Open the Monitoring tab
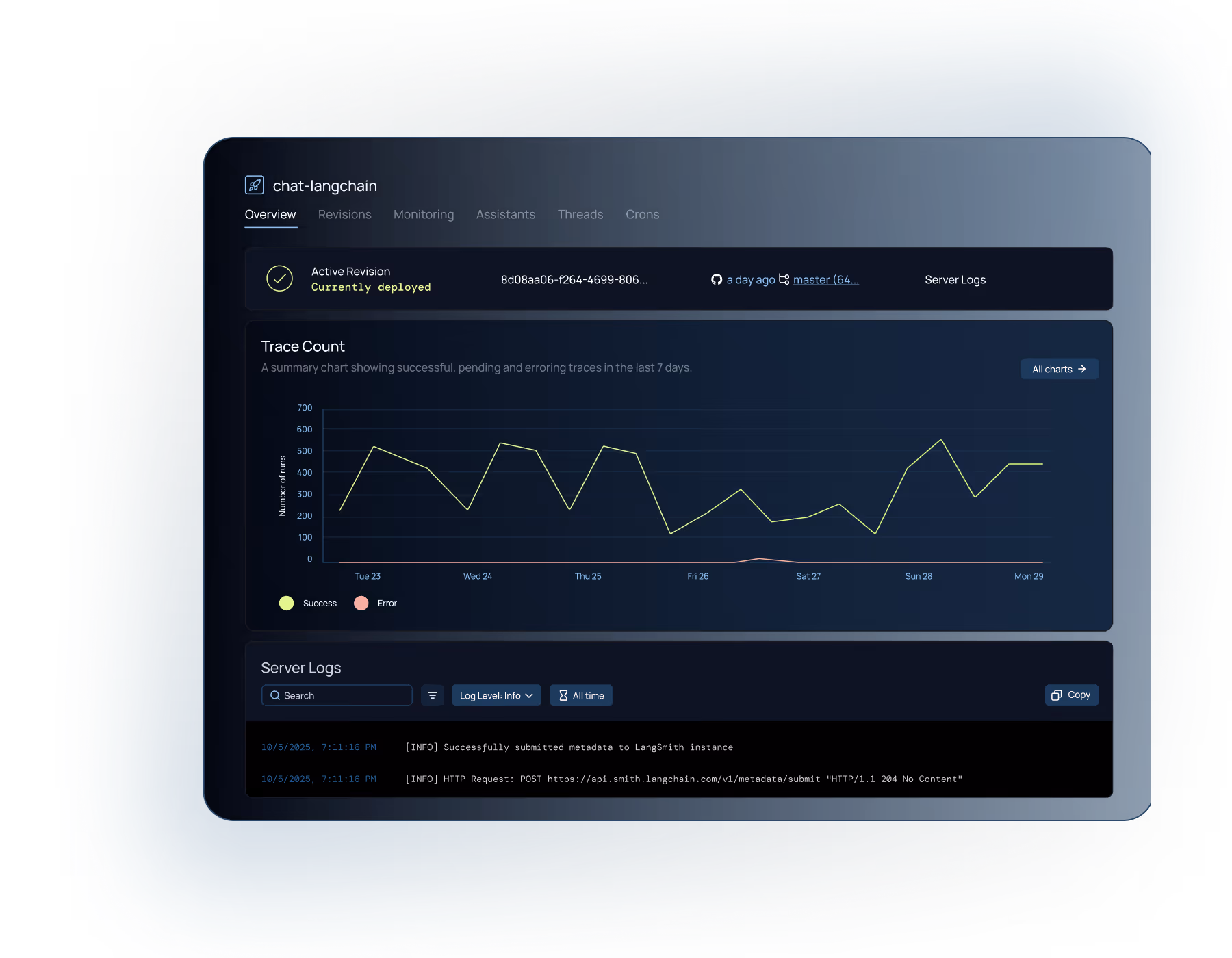The image size is (1232, 958). click(424, 215)
